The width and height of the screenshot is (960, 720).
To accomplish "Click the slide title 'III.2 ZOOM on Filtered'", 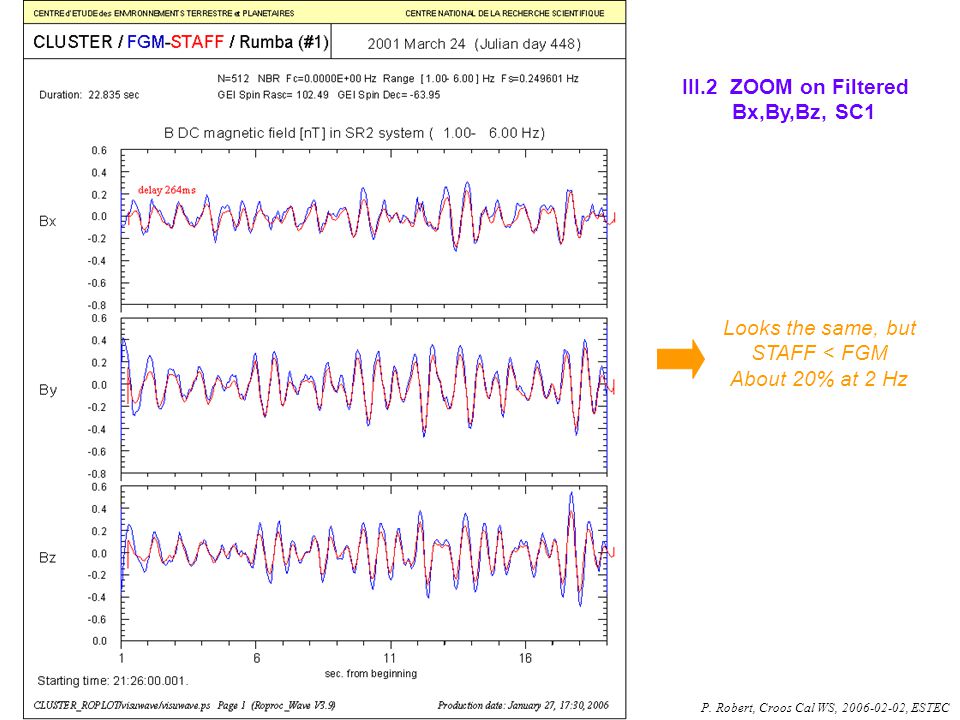I will [x=795, y=87].
